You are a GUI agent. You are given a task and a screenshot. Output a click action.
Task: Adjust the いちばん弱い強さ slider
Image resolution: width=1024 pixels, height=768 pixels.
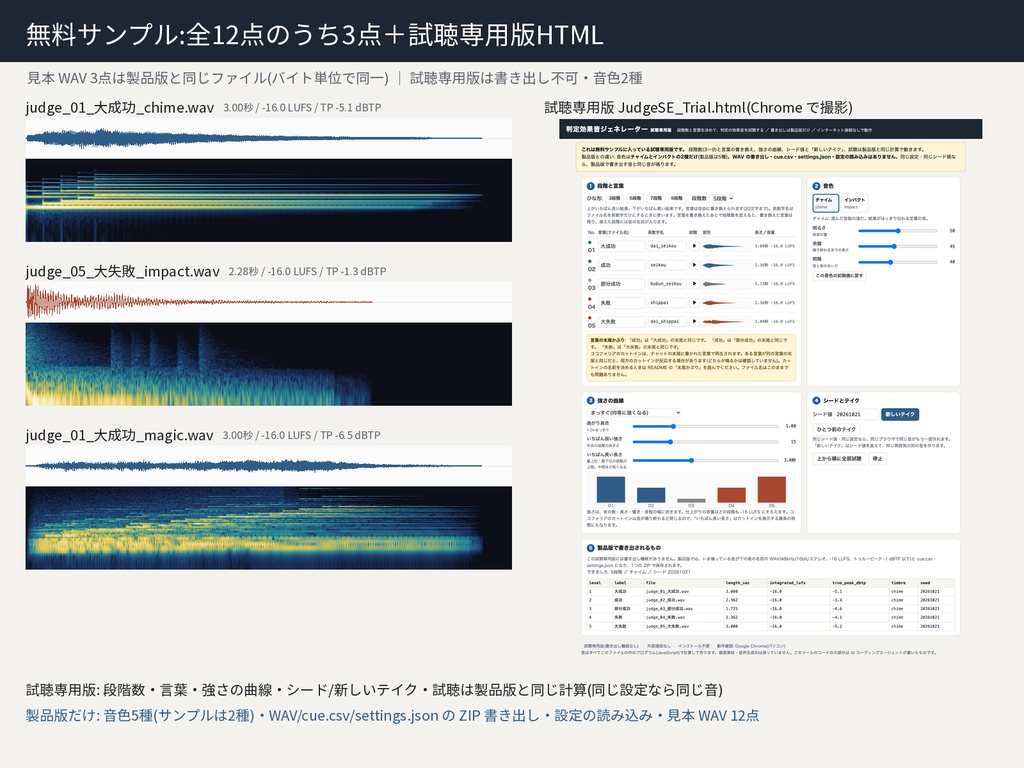(x=705, y=442)
